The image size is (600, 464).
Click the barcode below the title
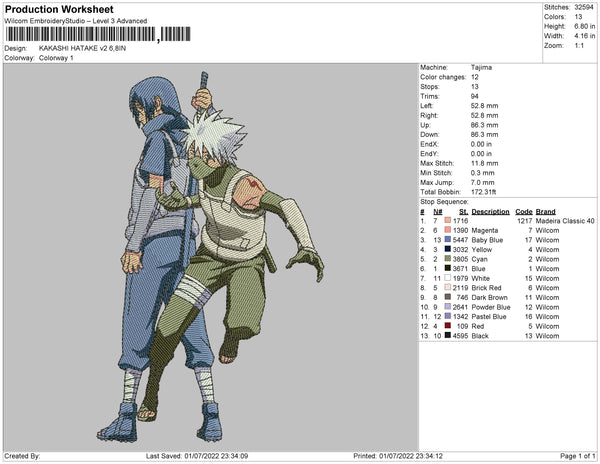pyautogui.click(x=98, y=34)
